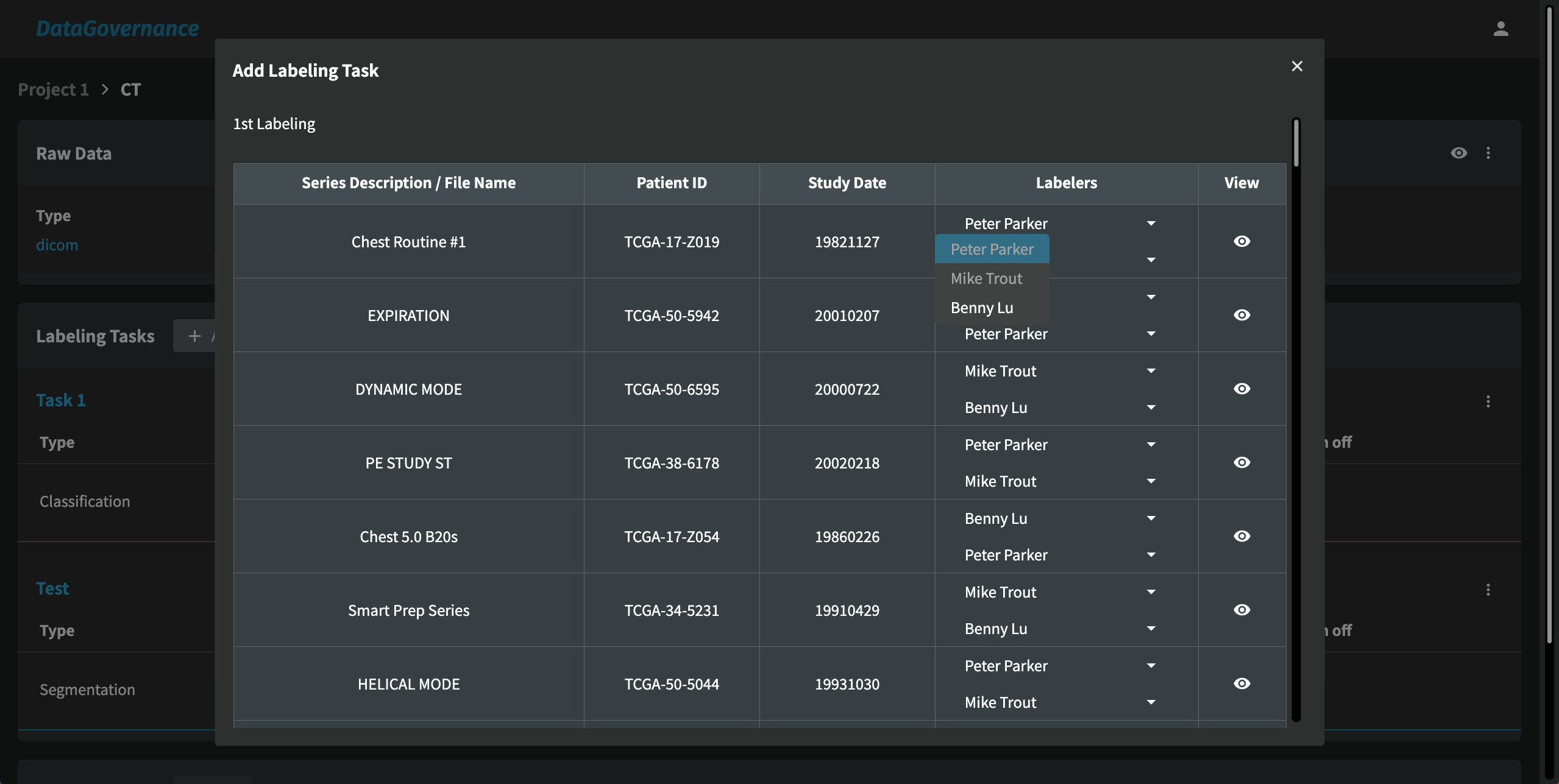Open the kebab menu beside Test task
Screen dimensions: 1559x784
1487,590
